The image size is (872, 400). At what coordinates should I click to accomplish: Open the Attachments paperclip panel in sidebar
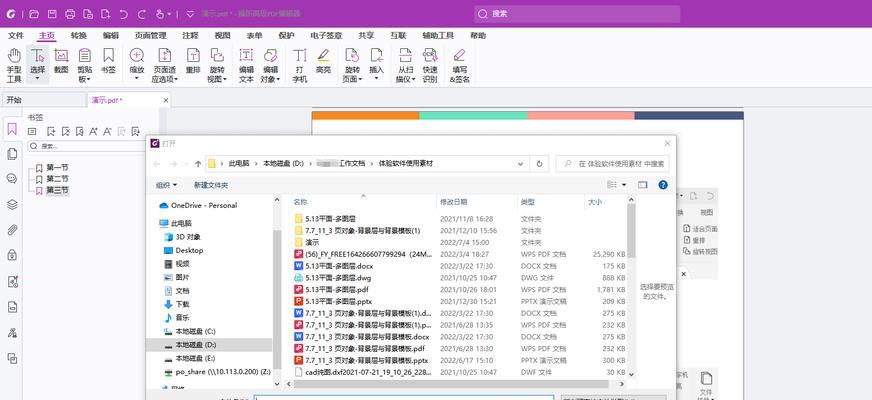[12, 230]
